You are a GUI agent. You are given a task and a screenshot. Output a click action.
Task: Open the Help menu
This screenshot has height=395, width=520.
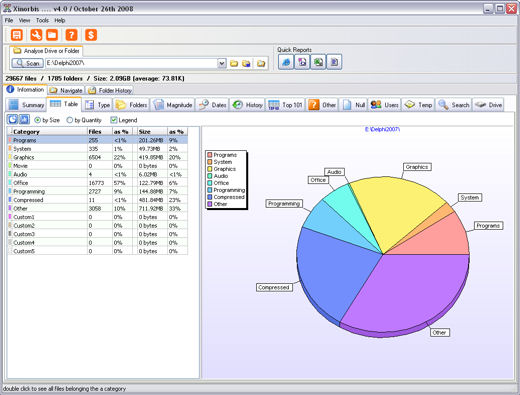coord(60,20)
